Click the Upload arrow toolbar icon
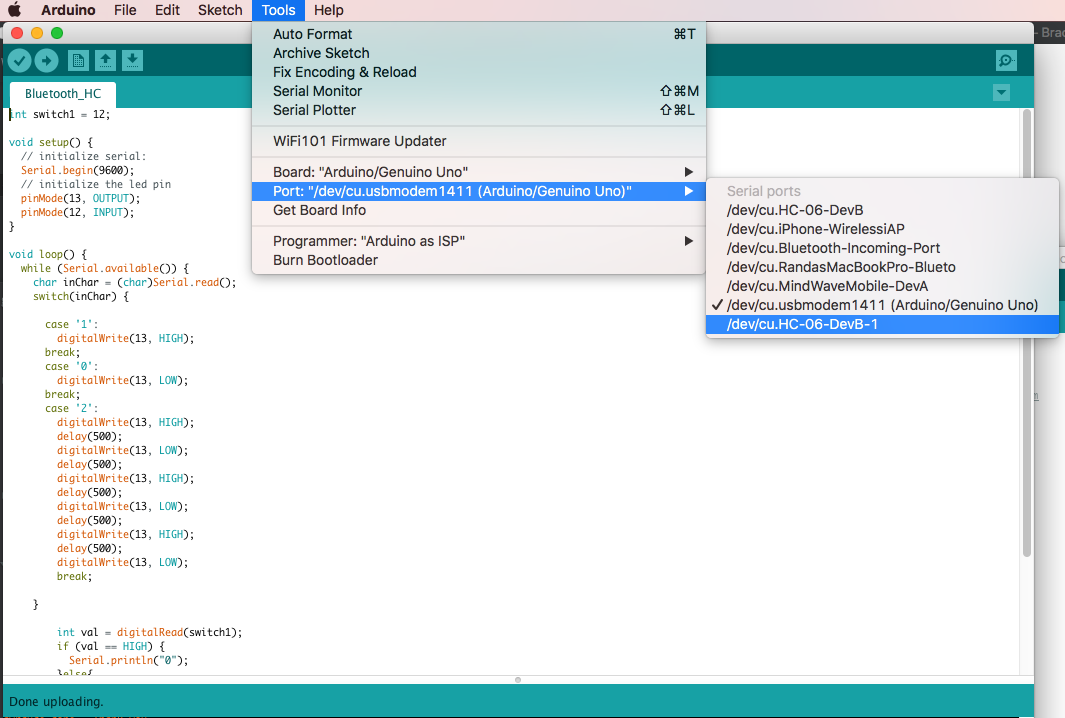Viewport: 1065px width, 718px height. coord(46,61)
